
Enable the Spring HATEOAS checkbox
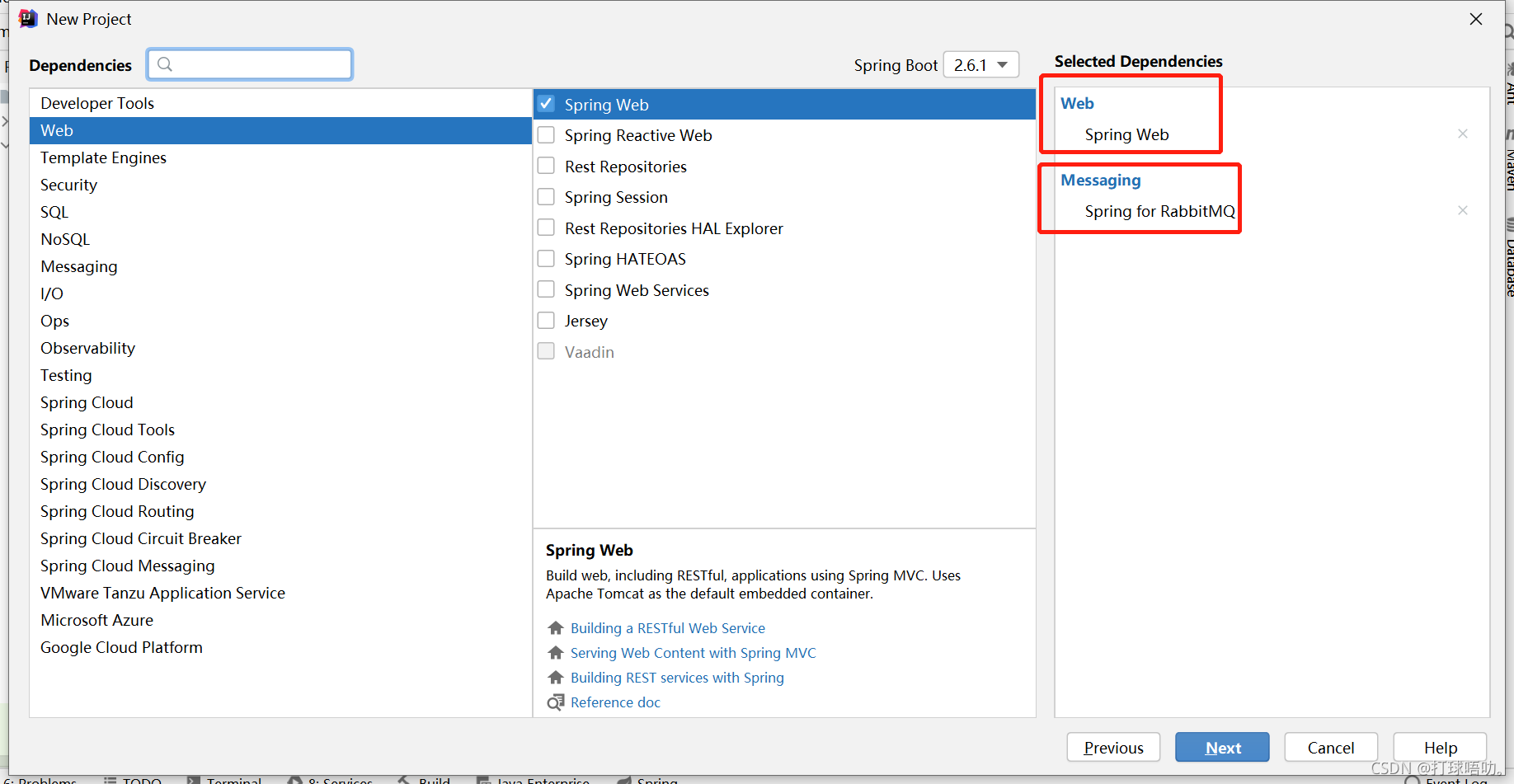point(546,258)
